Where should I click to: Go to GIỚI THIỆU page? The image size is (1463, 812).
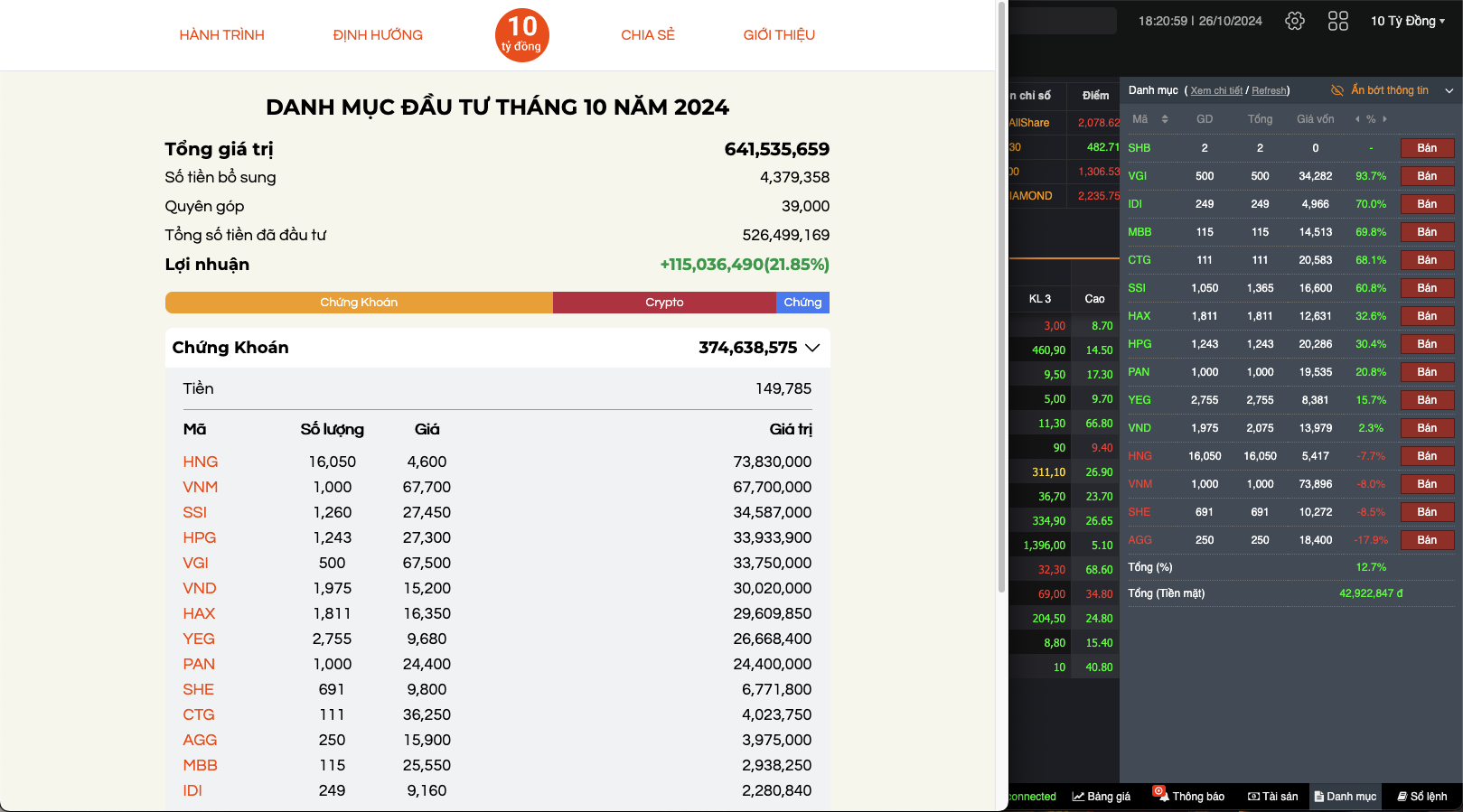tap(779, 34)
